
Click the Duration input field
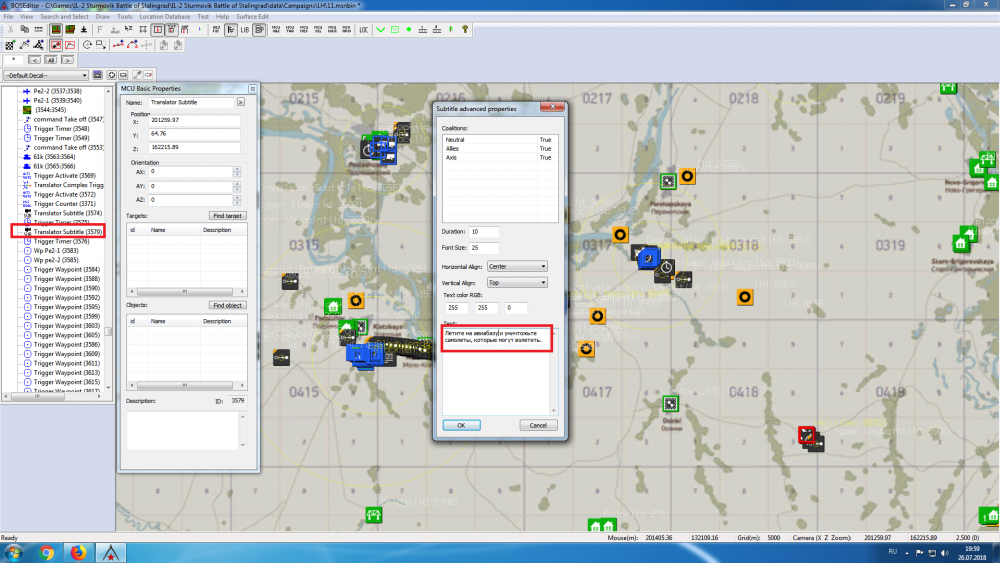tap(484, 232)
